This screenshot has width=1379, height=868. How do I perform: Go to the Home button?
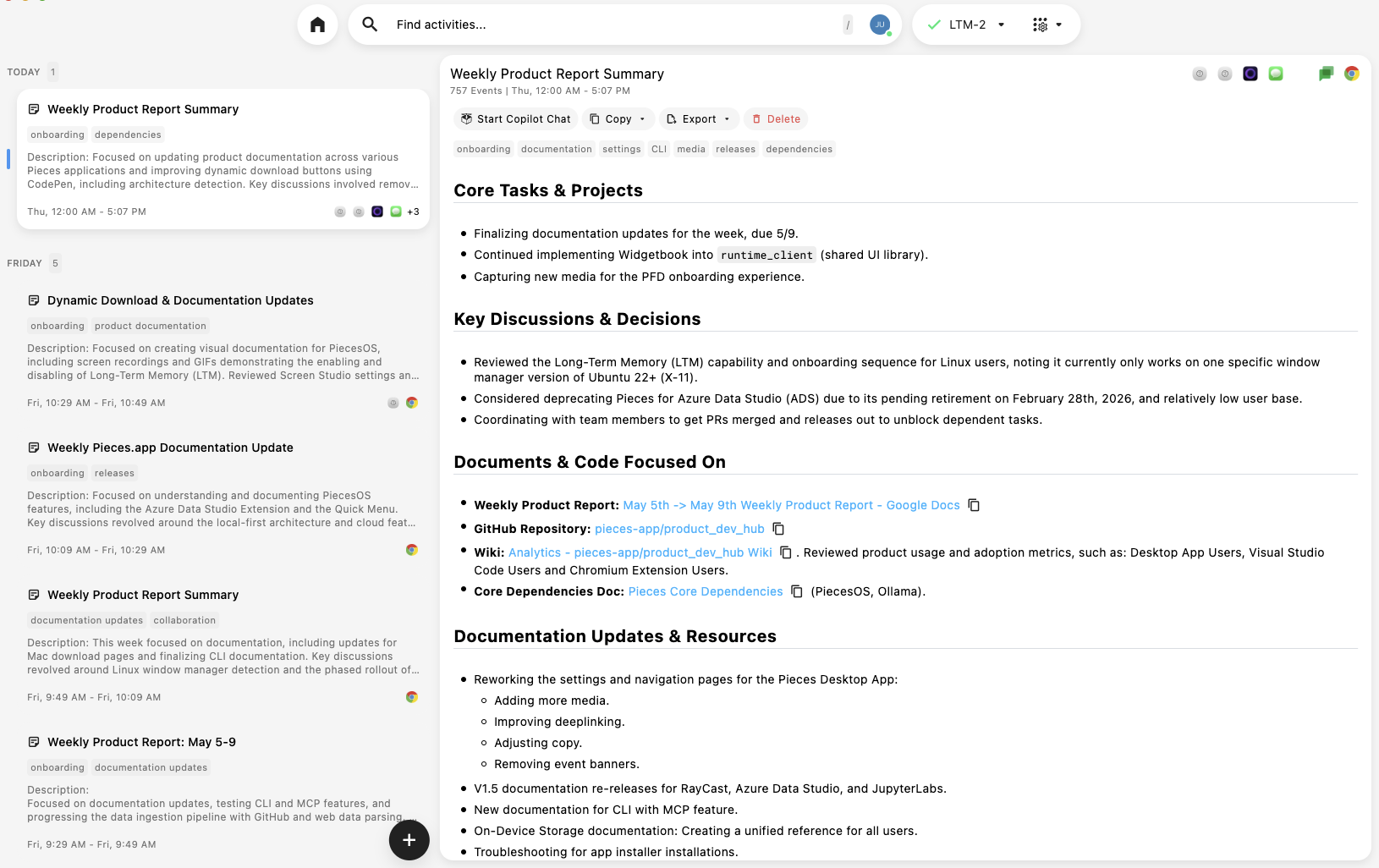pyautogui.click(x=317, y=25)
